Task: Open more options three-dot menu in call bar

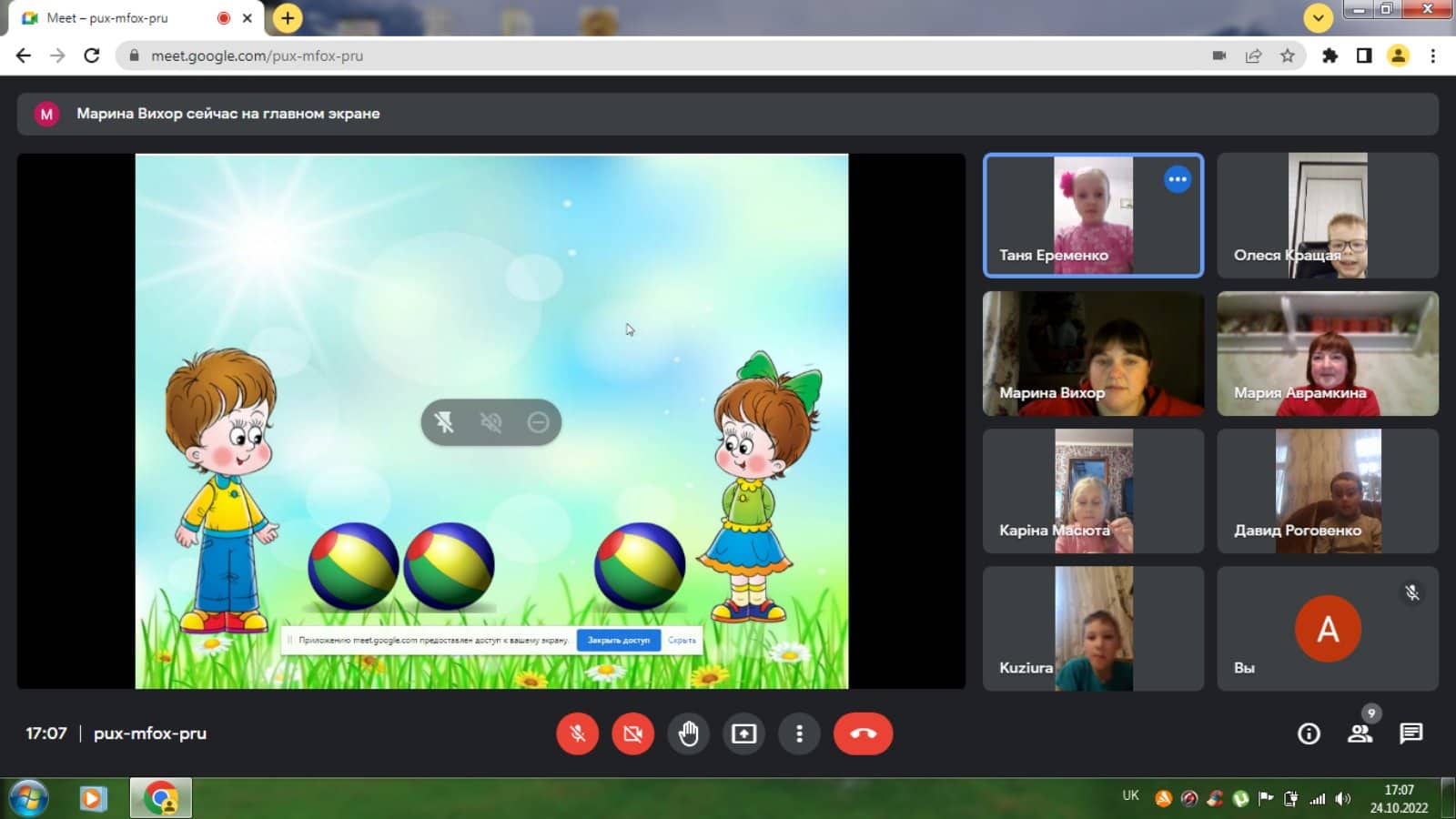Action: [x=799, y=733]
